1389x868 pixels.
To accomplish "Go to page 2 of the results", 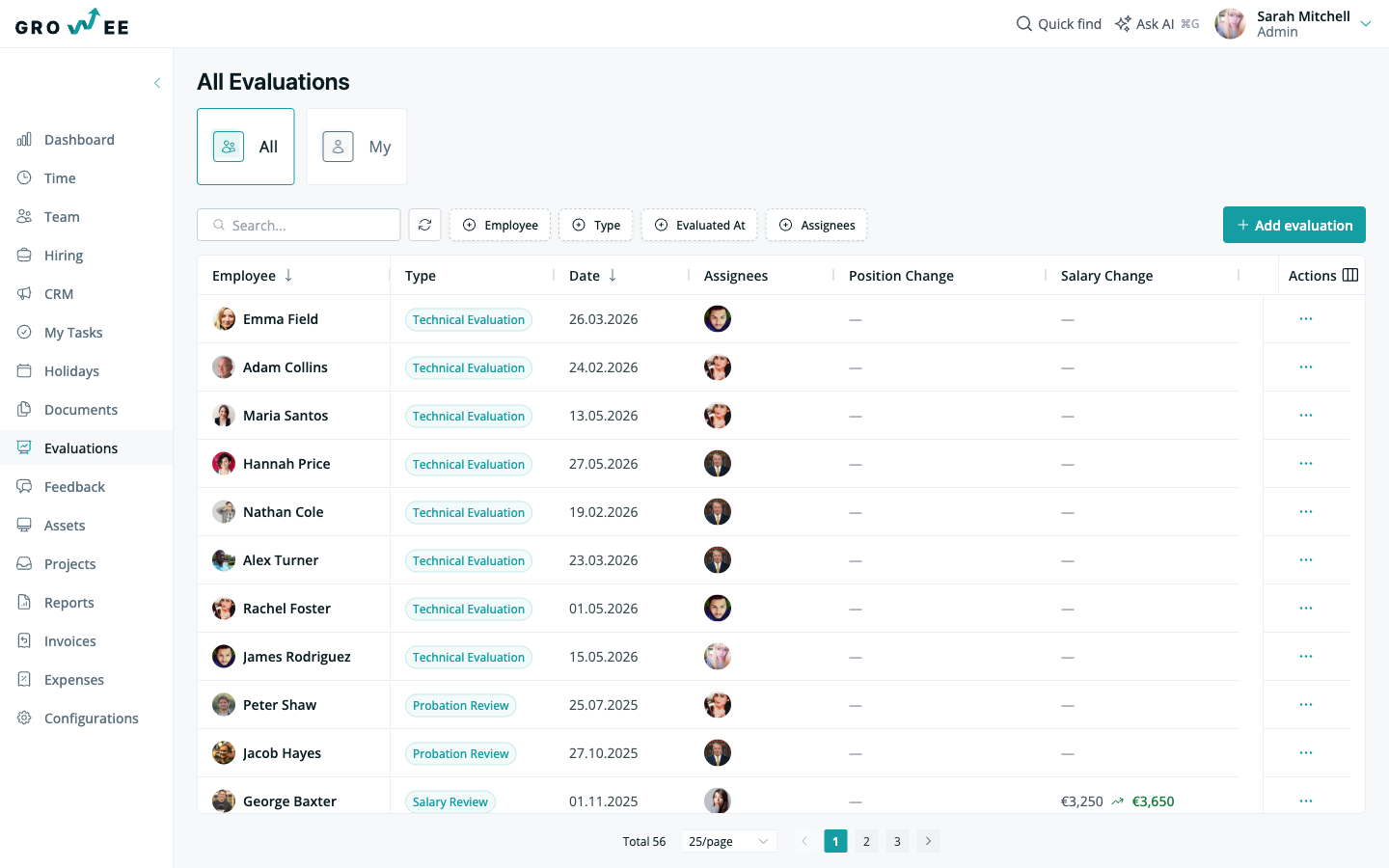I will point(866,841).
